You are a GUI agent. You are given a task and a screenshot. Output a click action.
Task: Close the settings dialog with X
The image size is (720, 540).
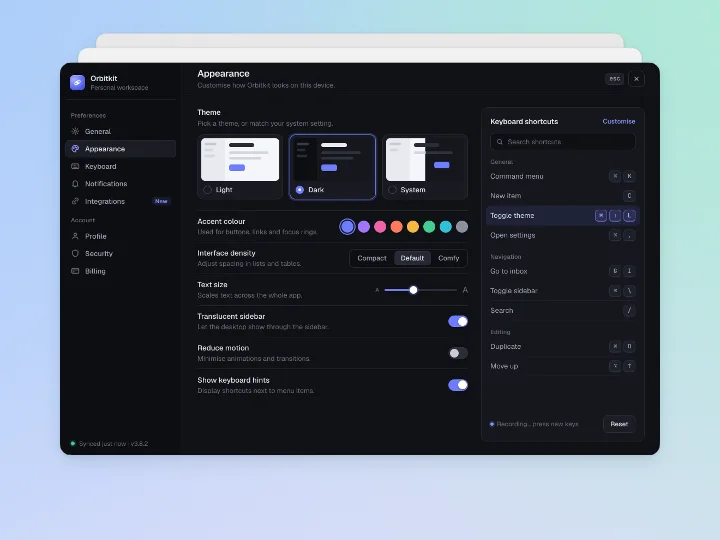point(636,79)
